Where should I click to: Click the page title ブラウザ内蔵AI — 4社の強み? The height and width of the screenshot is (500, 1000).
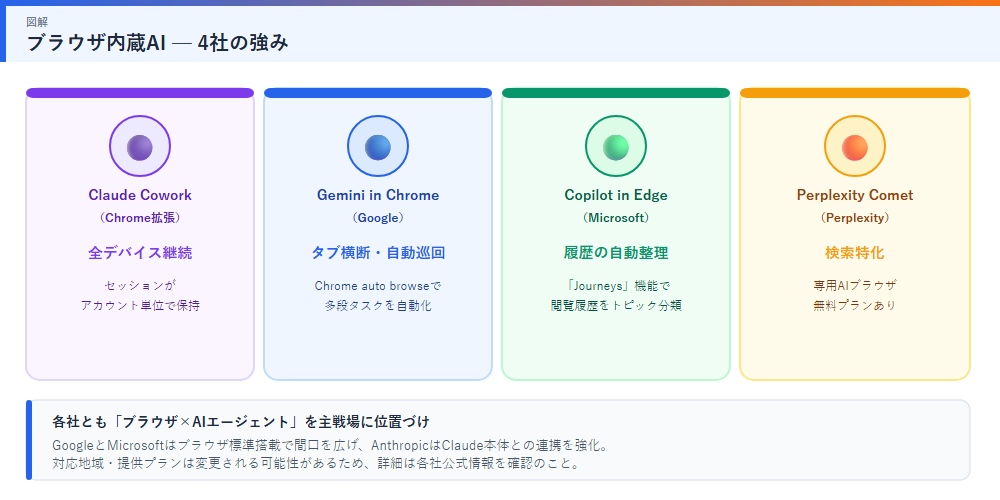158,43
